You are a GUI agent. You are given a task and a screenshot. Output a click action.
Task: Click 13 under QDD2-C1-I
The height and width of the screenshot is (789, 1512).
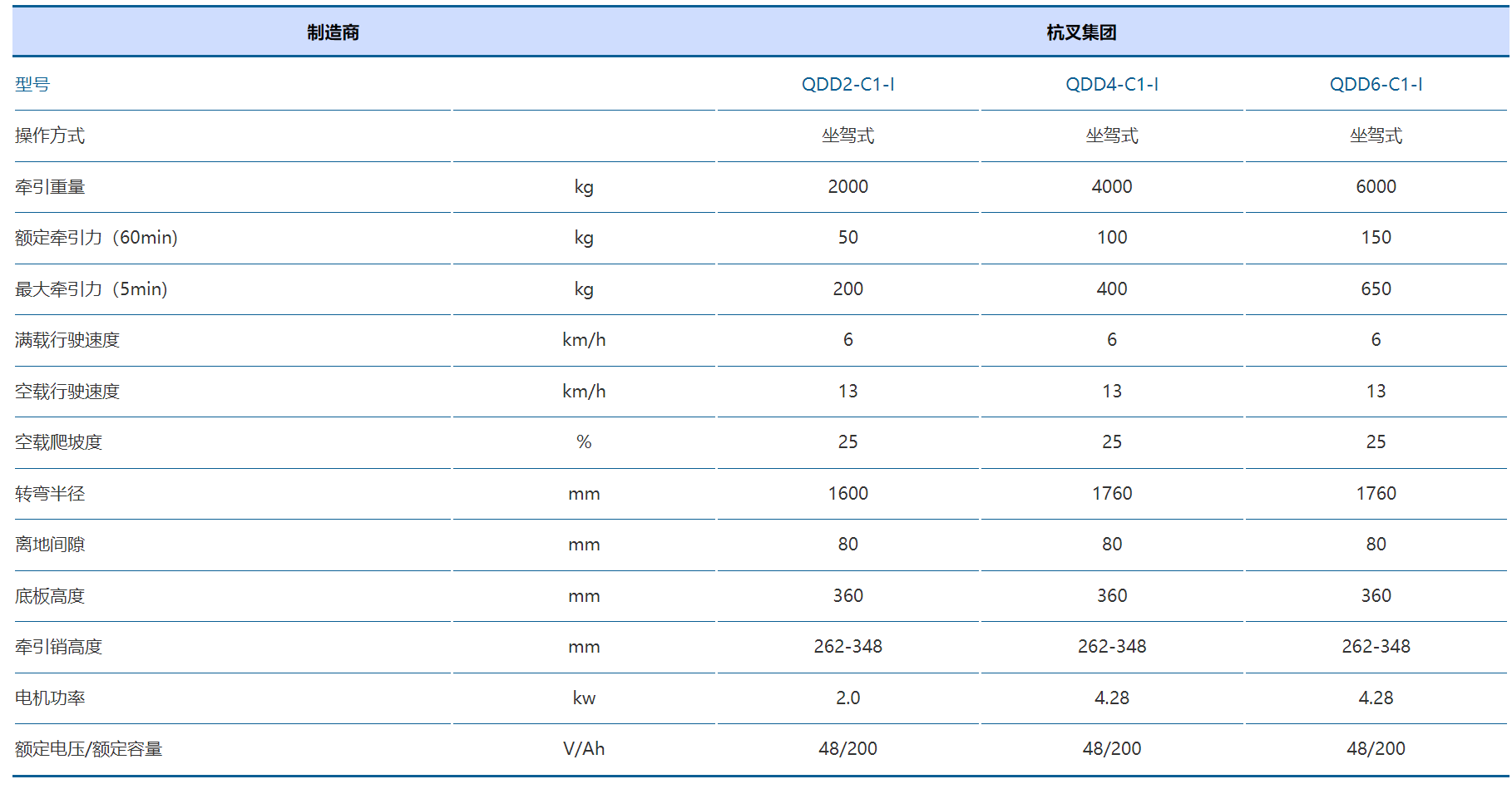(847, 392)
